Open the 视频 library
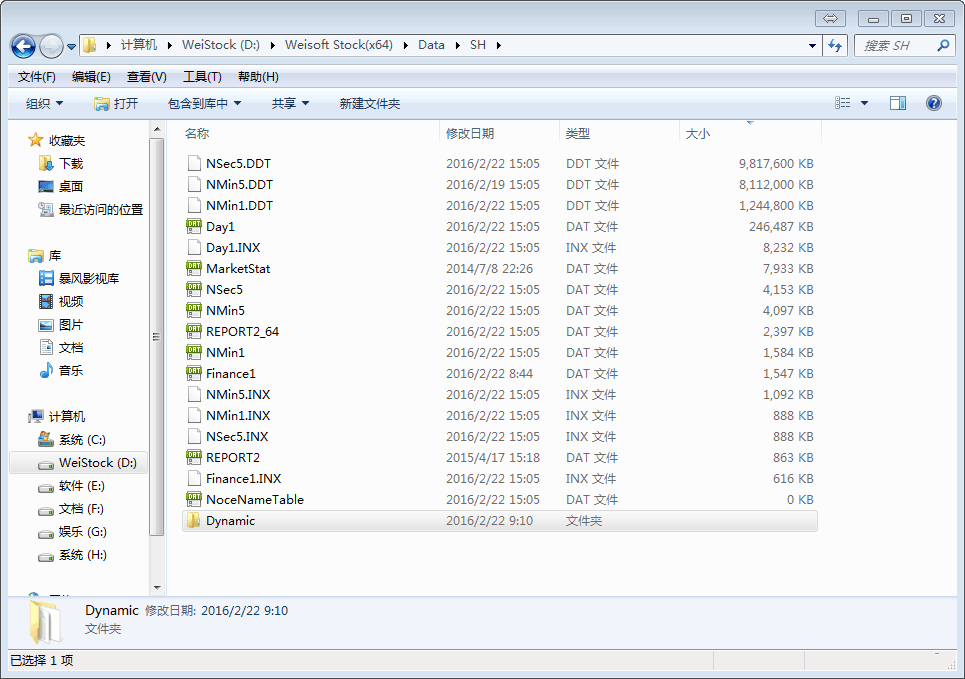 coord(61,302)
